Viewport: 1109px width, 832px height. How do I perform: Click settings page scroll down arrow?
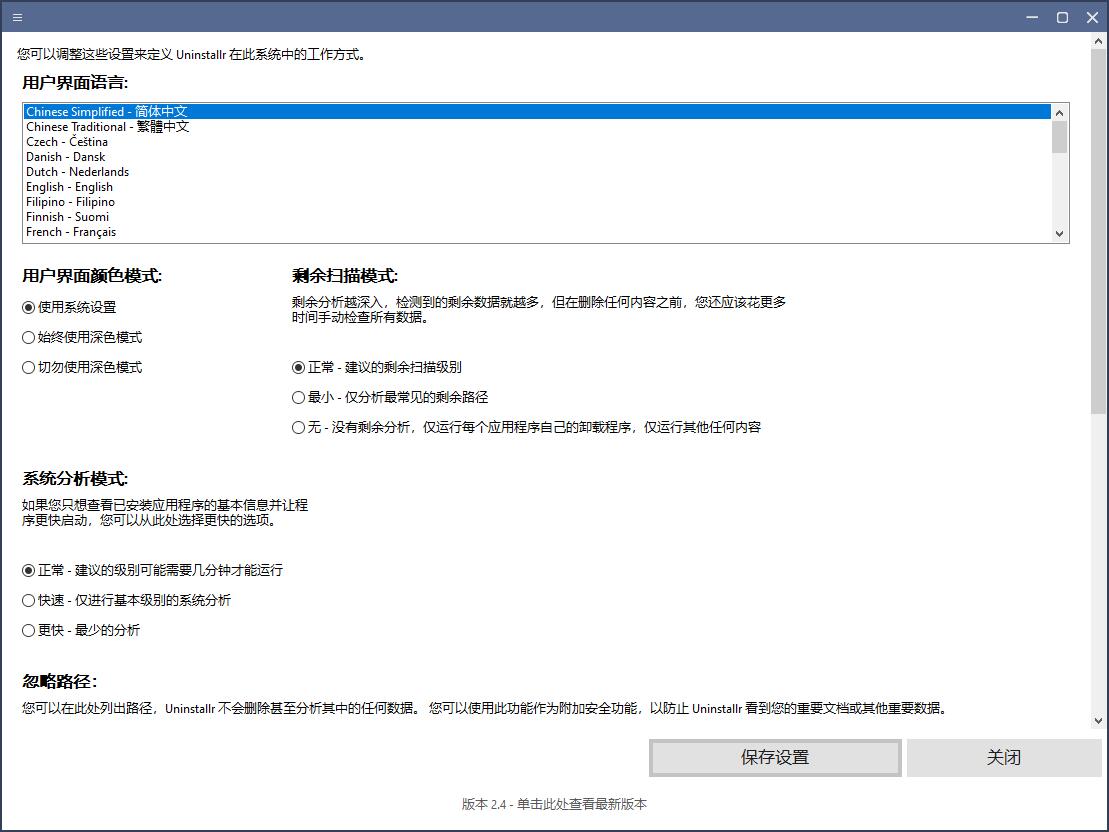[1098, 721]
